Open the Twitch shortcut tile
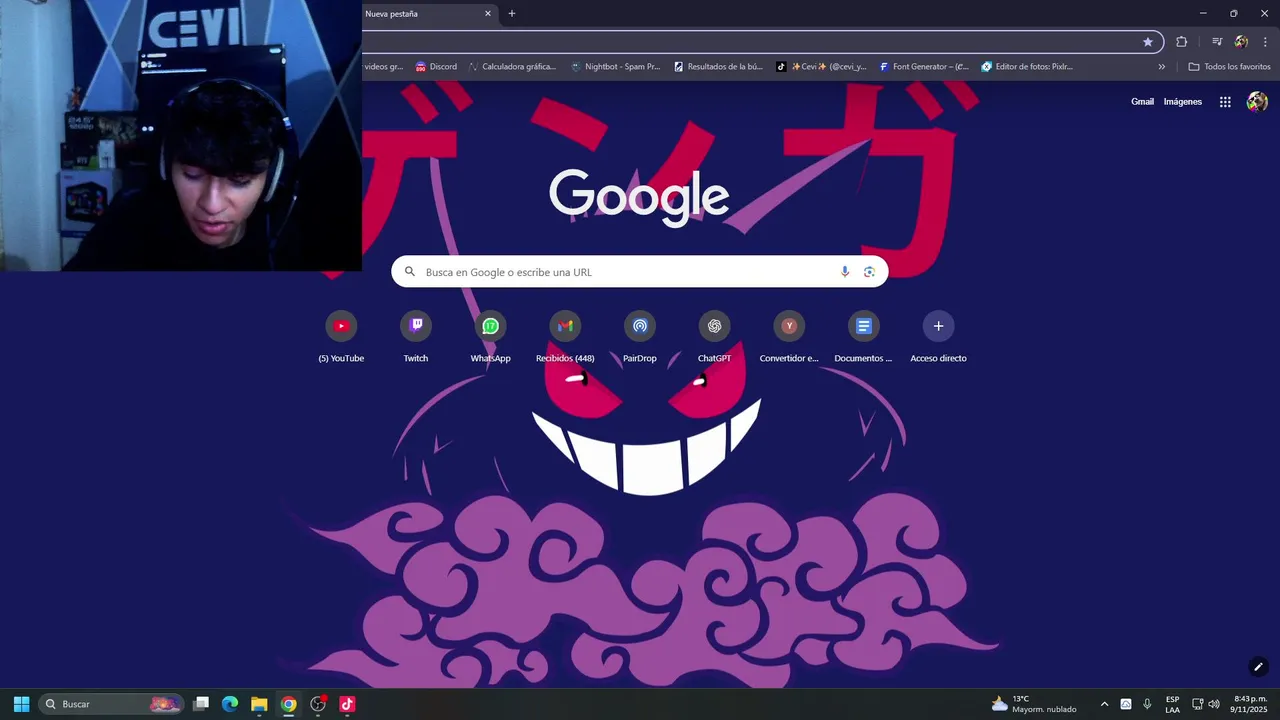Viewport: 1280px width, 720px height. pyautogui.click(x=416, y=326)
